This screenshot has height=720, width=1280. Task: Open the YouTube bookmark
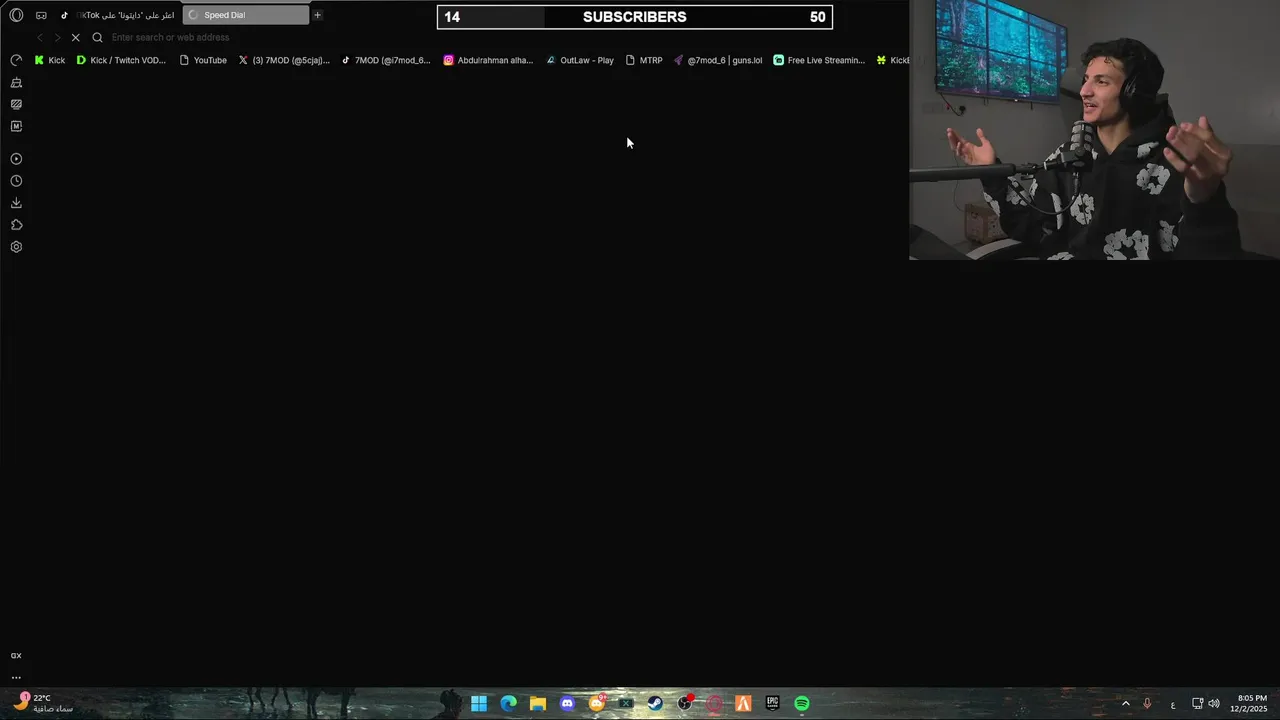203,60
